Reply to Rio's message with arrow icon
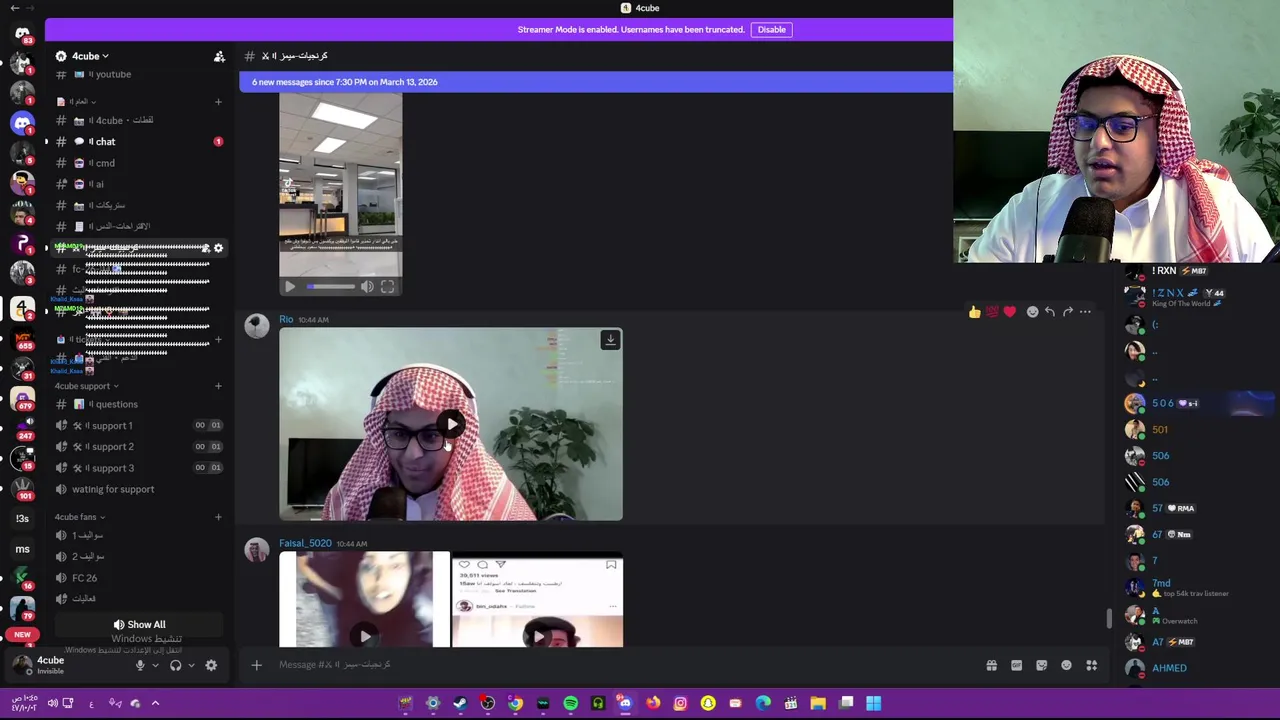Screen dimensions: 1280x720 click(x=1050, y=312)
